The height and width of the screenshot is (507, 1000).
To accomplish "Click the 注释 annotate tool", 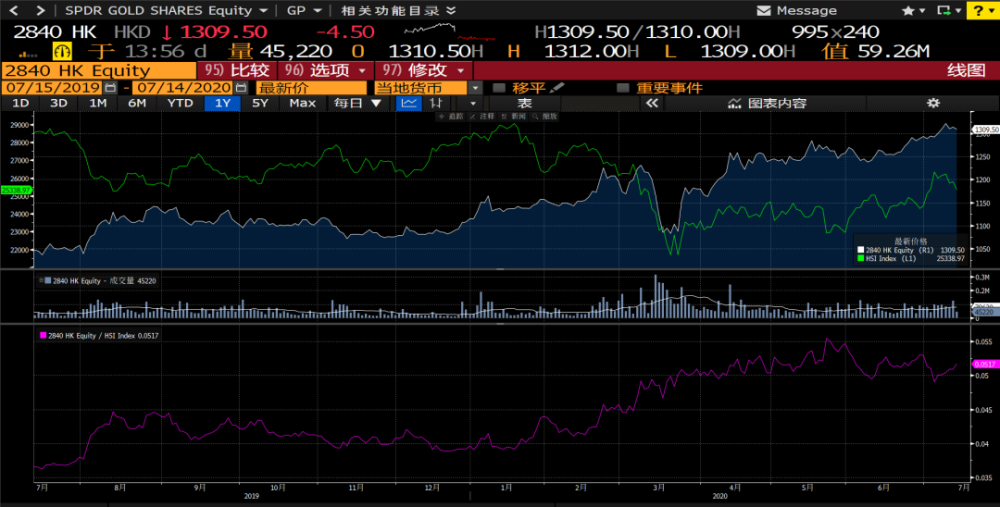I will pos(483,116).
